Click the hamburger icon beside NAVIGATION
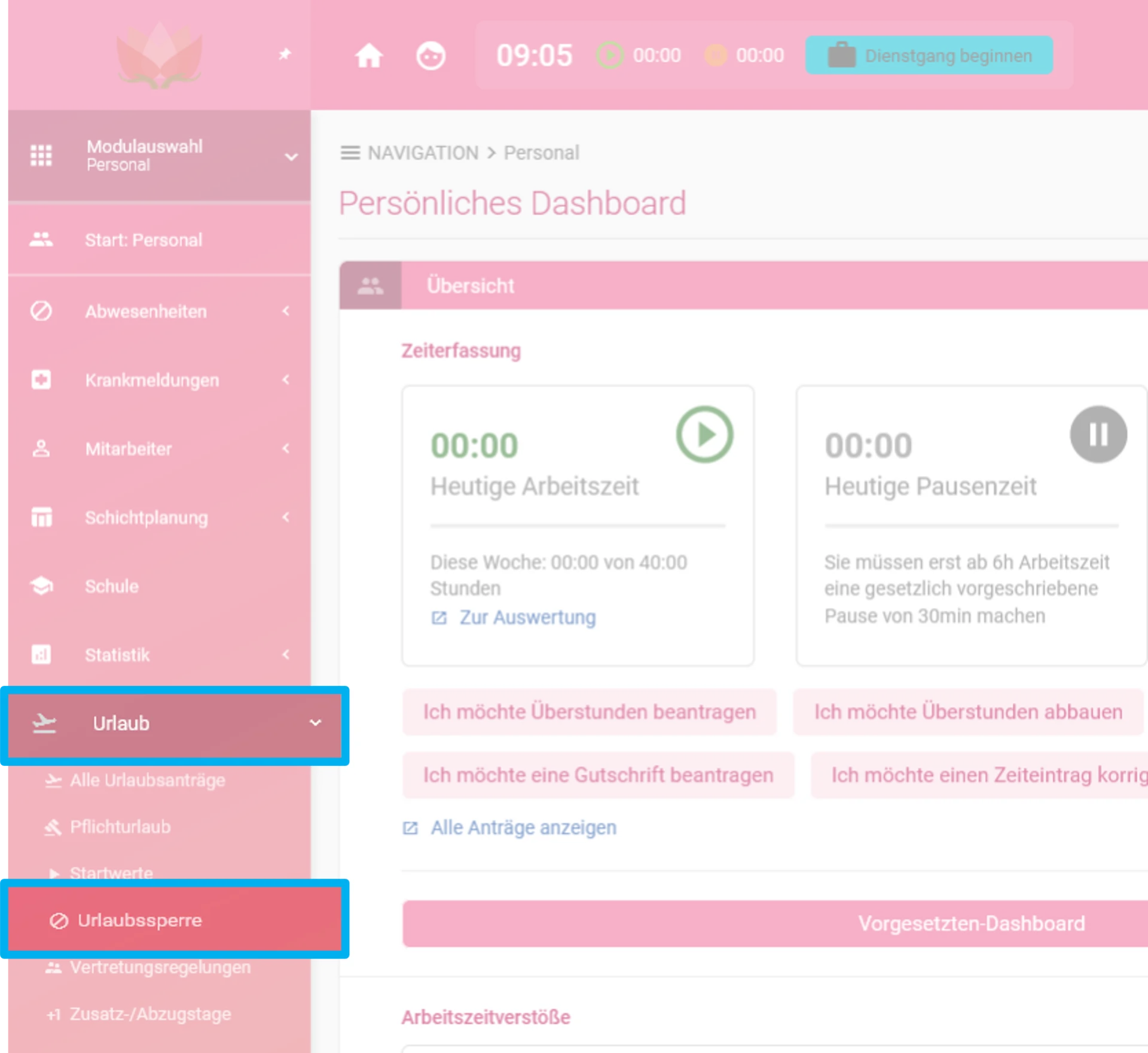 click(350, 152)
